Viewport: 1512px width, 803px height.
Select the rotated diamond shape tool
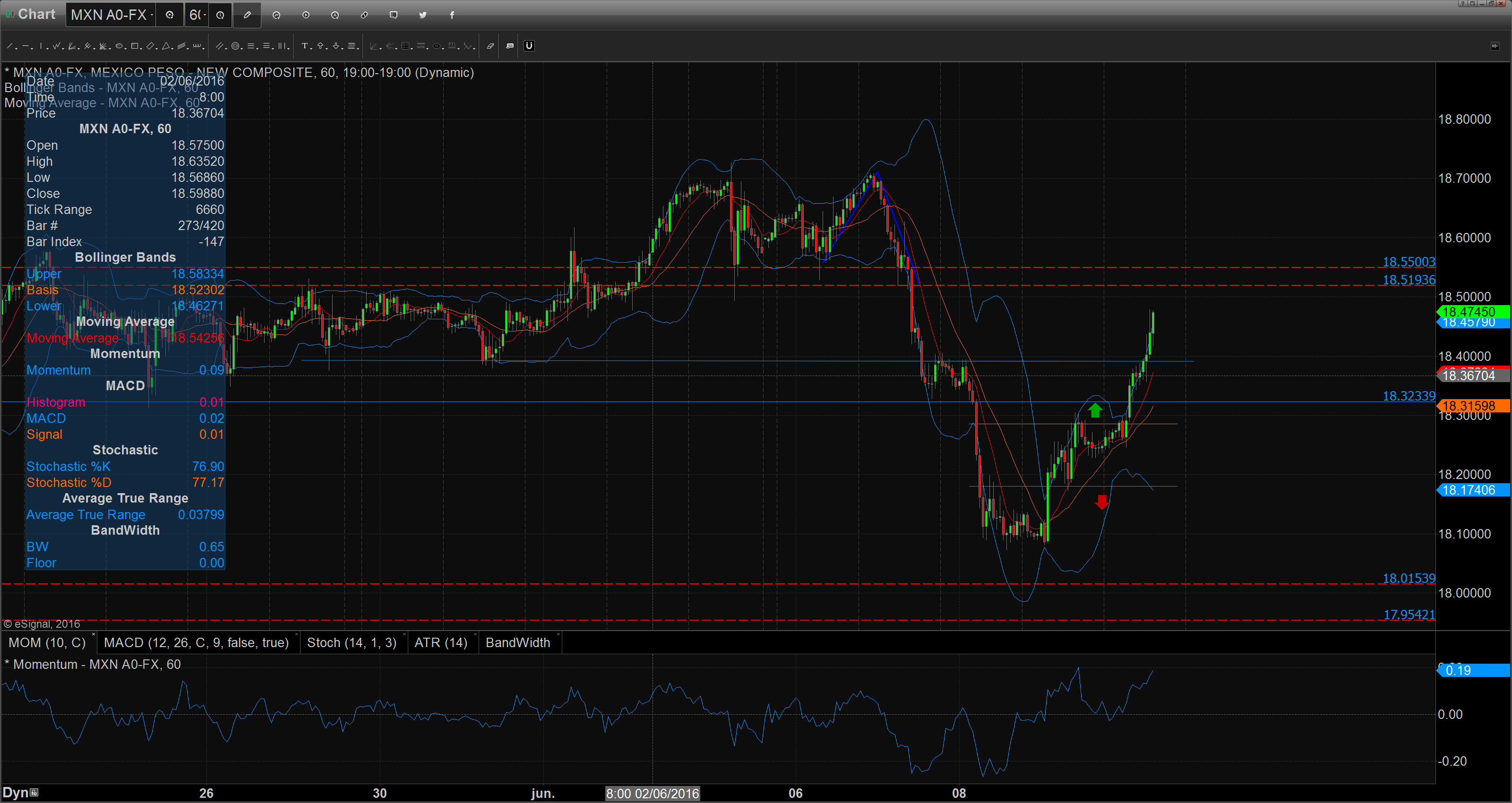coord(150,46)
